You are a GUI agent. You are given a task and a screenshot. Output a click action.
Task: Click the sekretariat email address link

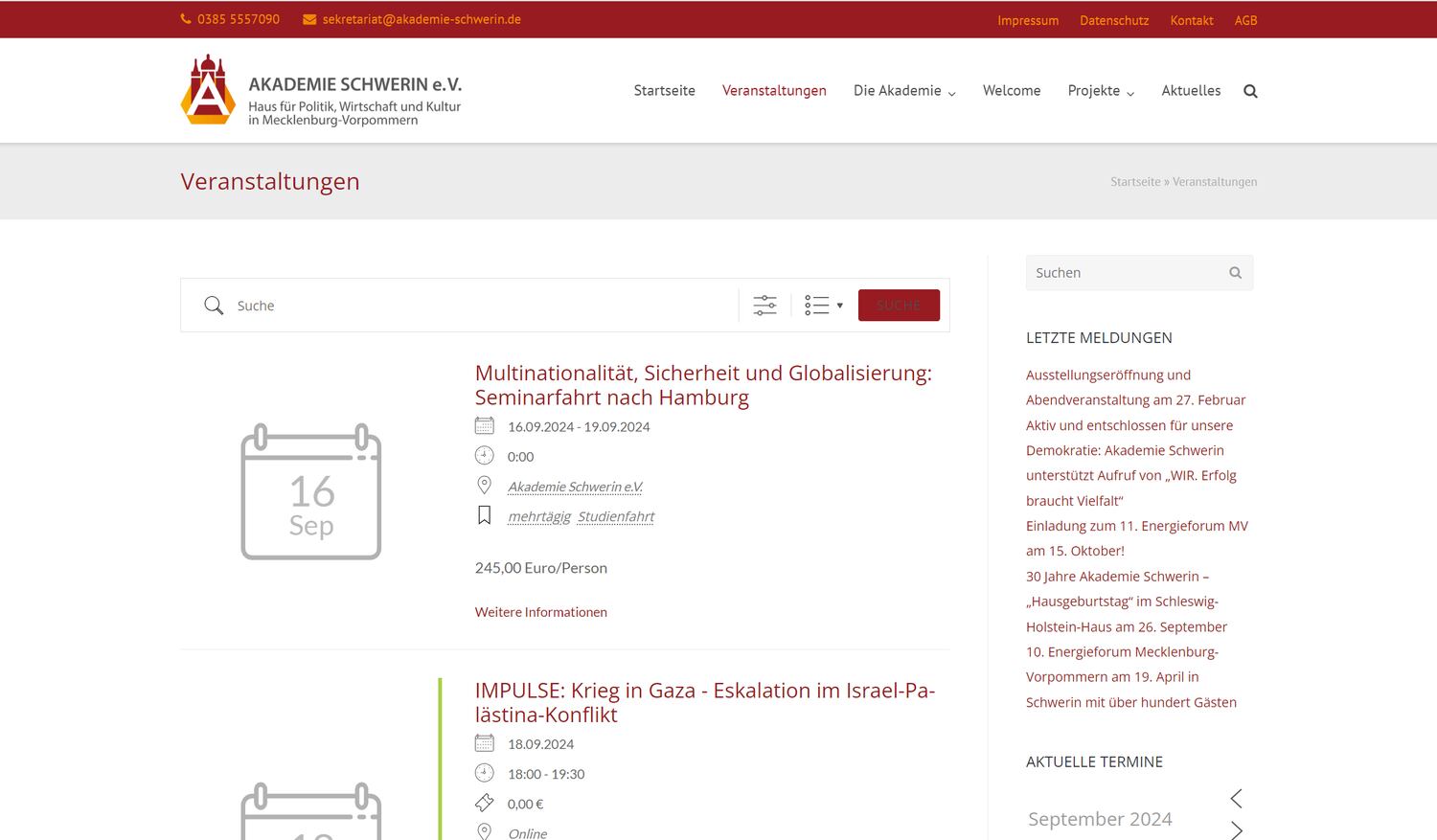click(x=421, y=19)
